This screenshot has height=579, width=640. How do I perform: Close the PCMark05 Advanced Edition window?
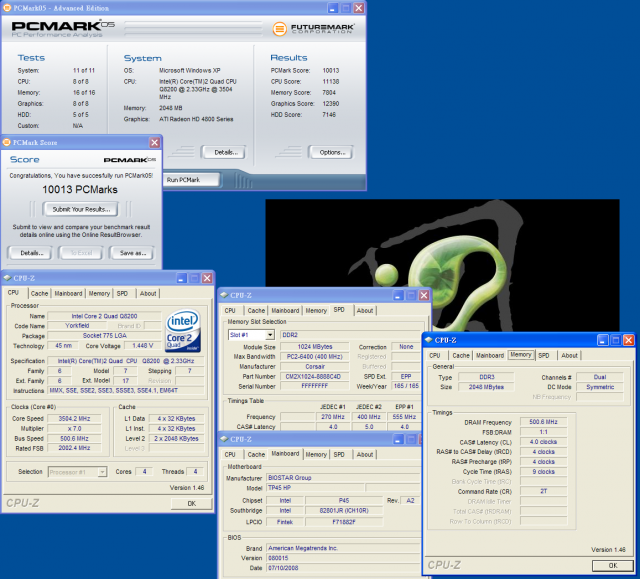(359, 8)
